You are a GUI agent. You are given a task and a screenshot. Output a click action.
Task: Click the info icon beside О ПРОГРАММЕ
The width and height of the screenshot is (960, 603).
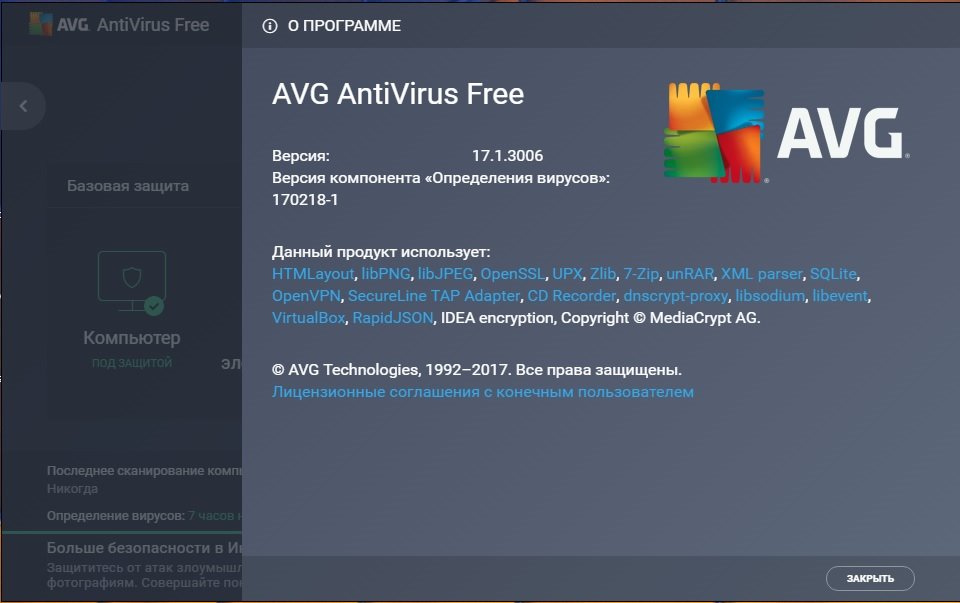[270, 26]
